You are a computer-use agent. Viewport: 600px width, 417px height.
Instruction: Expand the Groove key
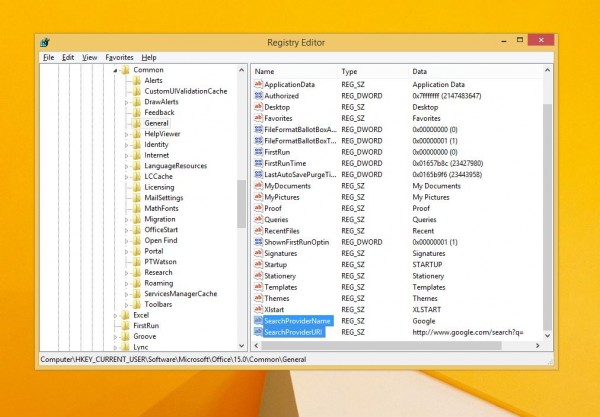coord(115,337)
